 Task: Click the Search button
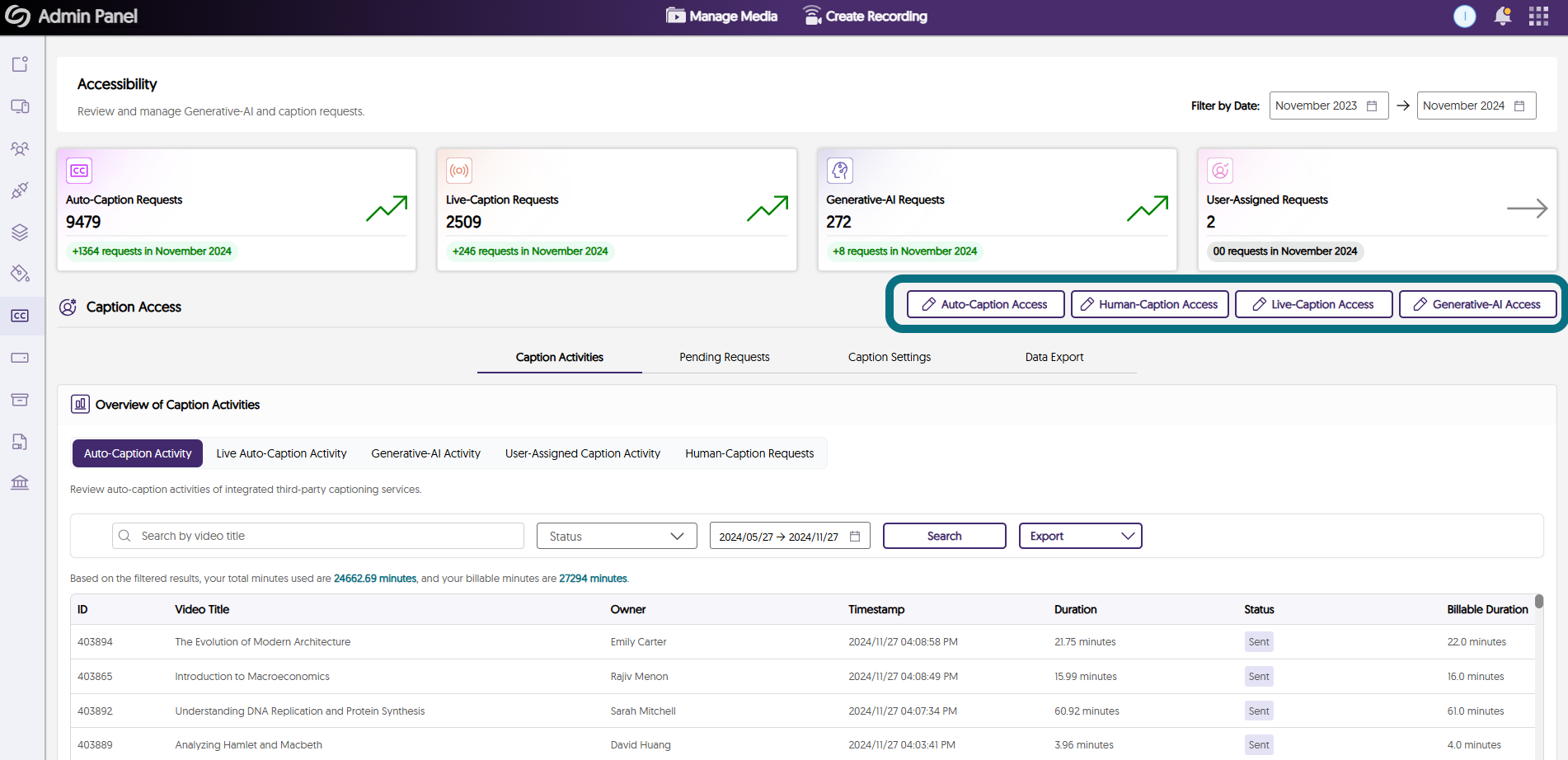point(944,536)
